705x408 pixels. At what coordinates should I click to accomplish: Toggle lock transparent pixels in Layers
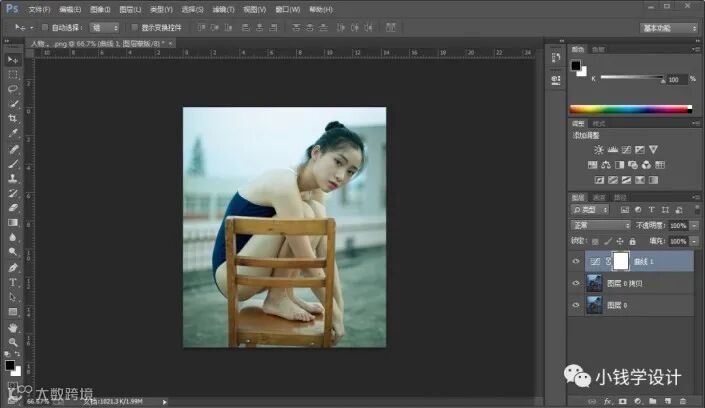(595, 242)
